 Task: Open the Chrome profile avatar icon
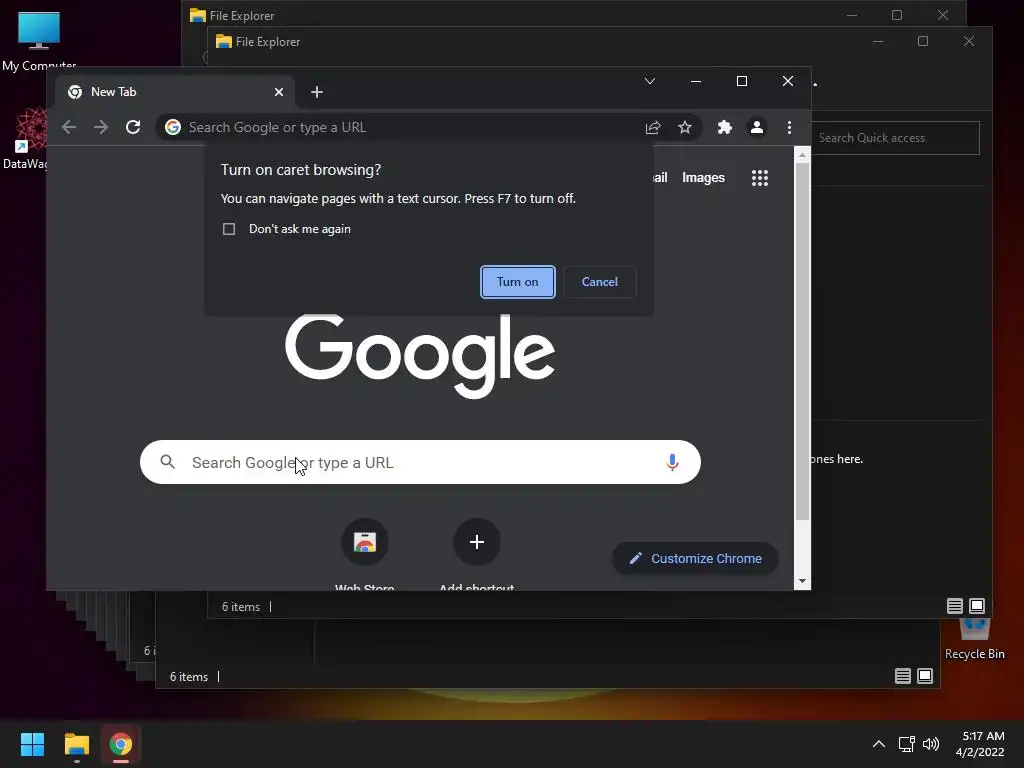(757, 127)
